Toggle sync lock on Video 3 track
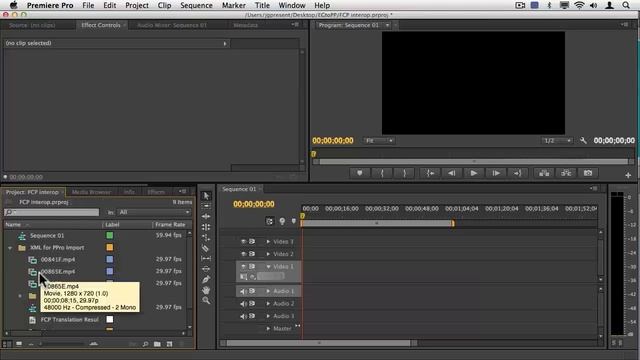This screenshot has height=360, width=640. coord(252,242)
